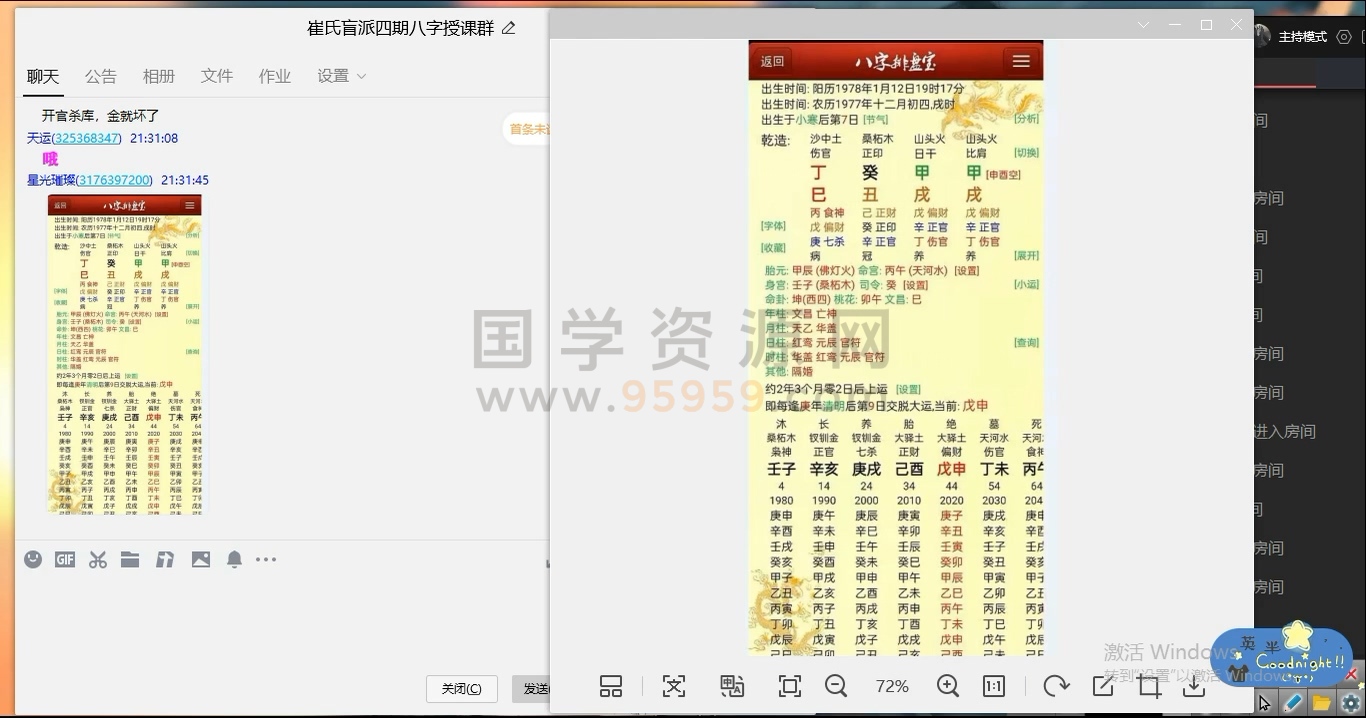Open the yellow folder icon at bottom right
The image size is (1366, 718).
[x=1321, y=704]
